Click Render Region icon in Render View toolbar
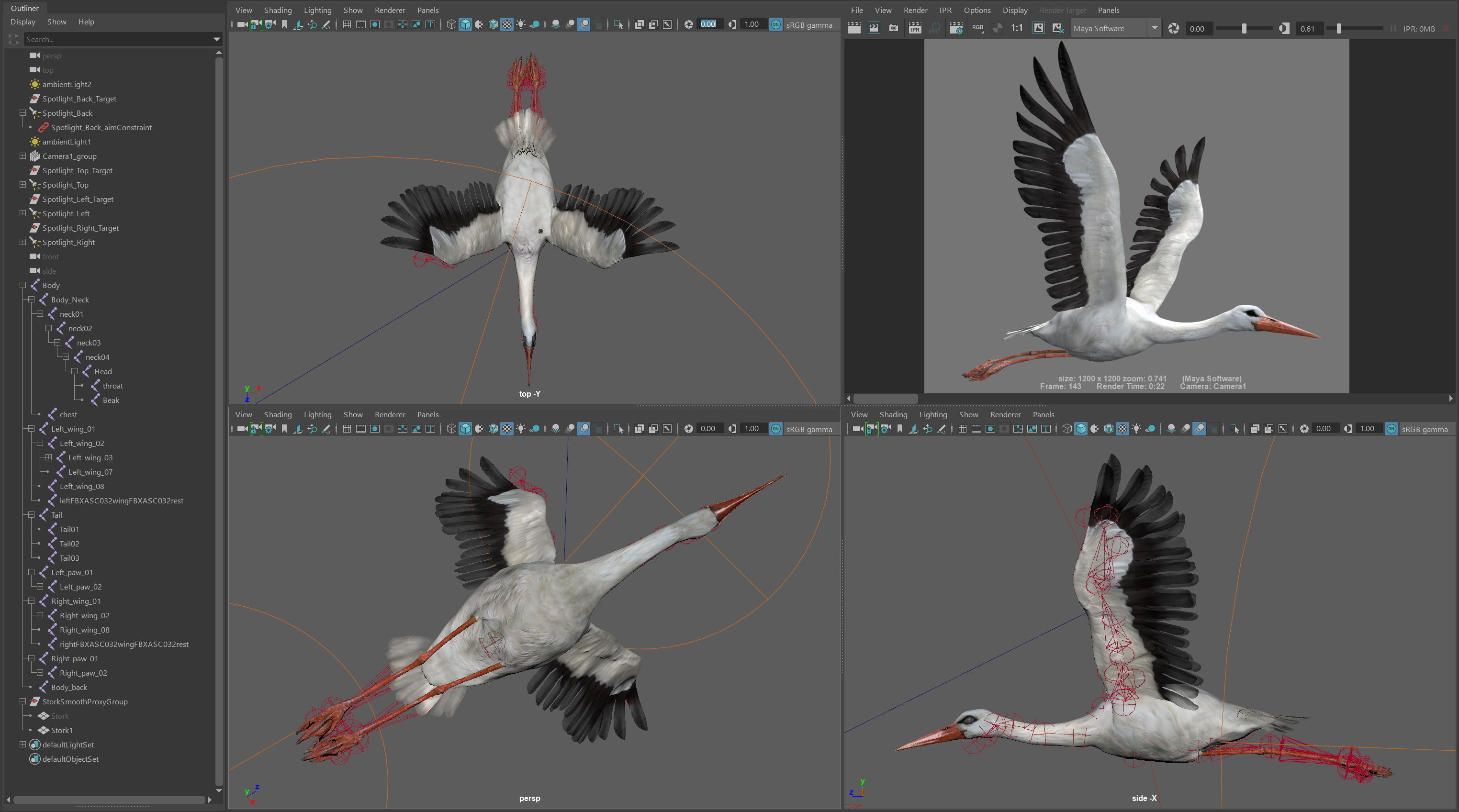The height and width of the screenshot is (812, 1459). coord(874,28)
